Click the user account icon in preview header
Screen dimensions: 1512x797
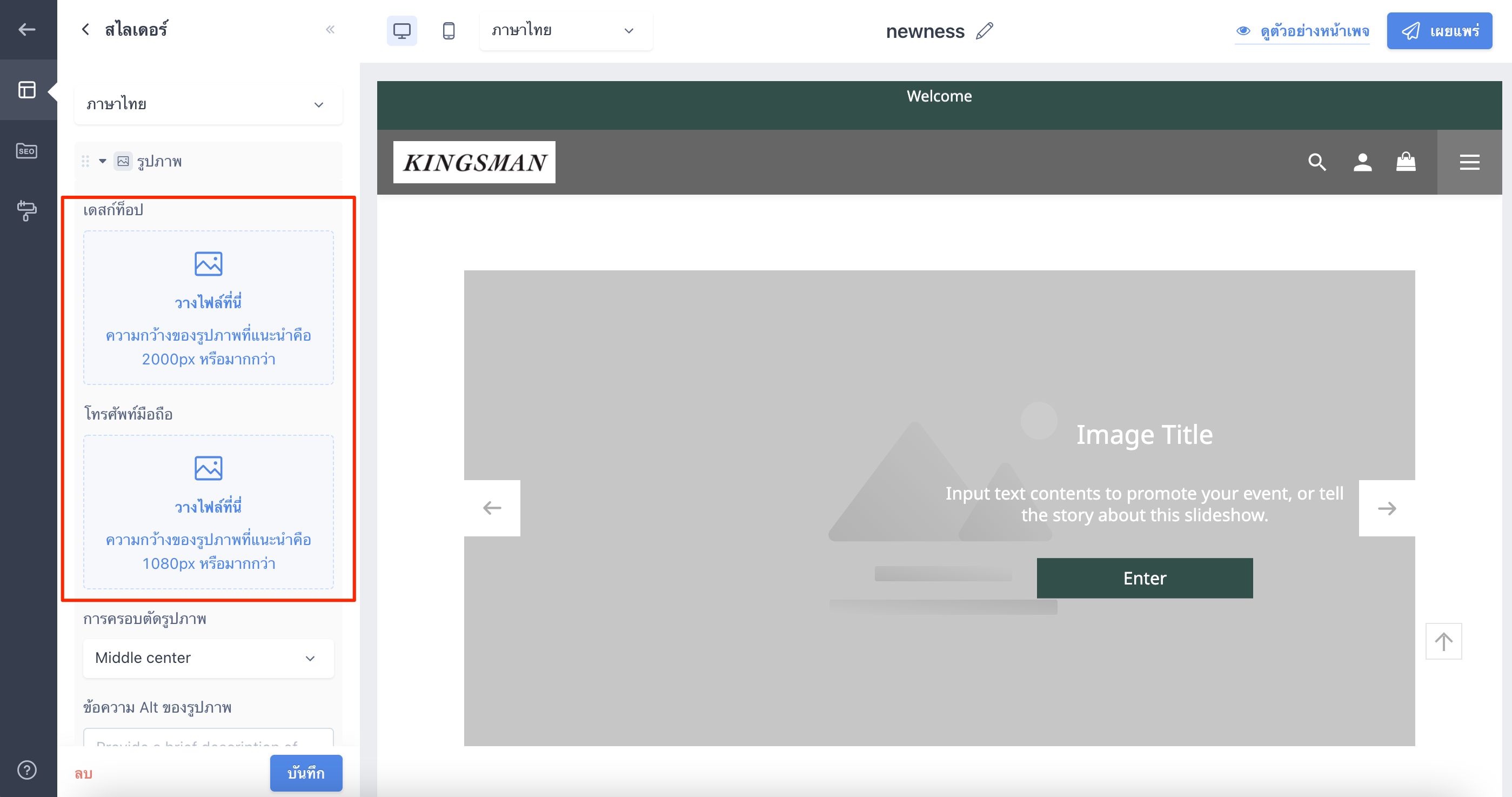1362,162
